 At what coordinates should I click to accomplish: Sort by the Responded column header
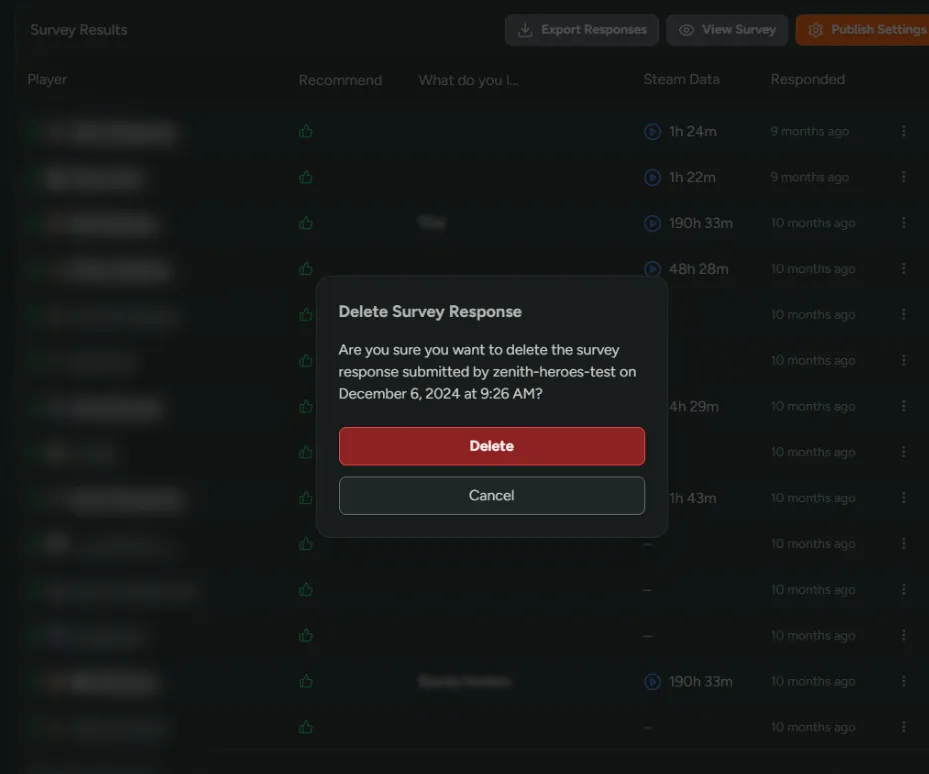coord(807,80)
